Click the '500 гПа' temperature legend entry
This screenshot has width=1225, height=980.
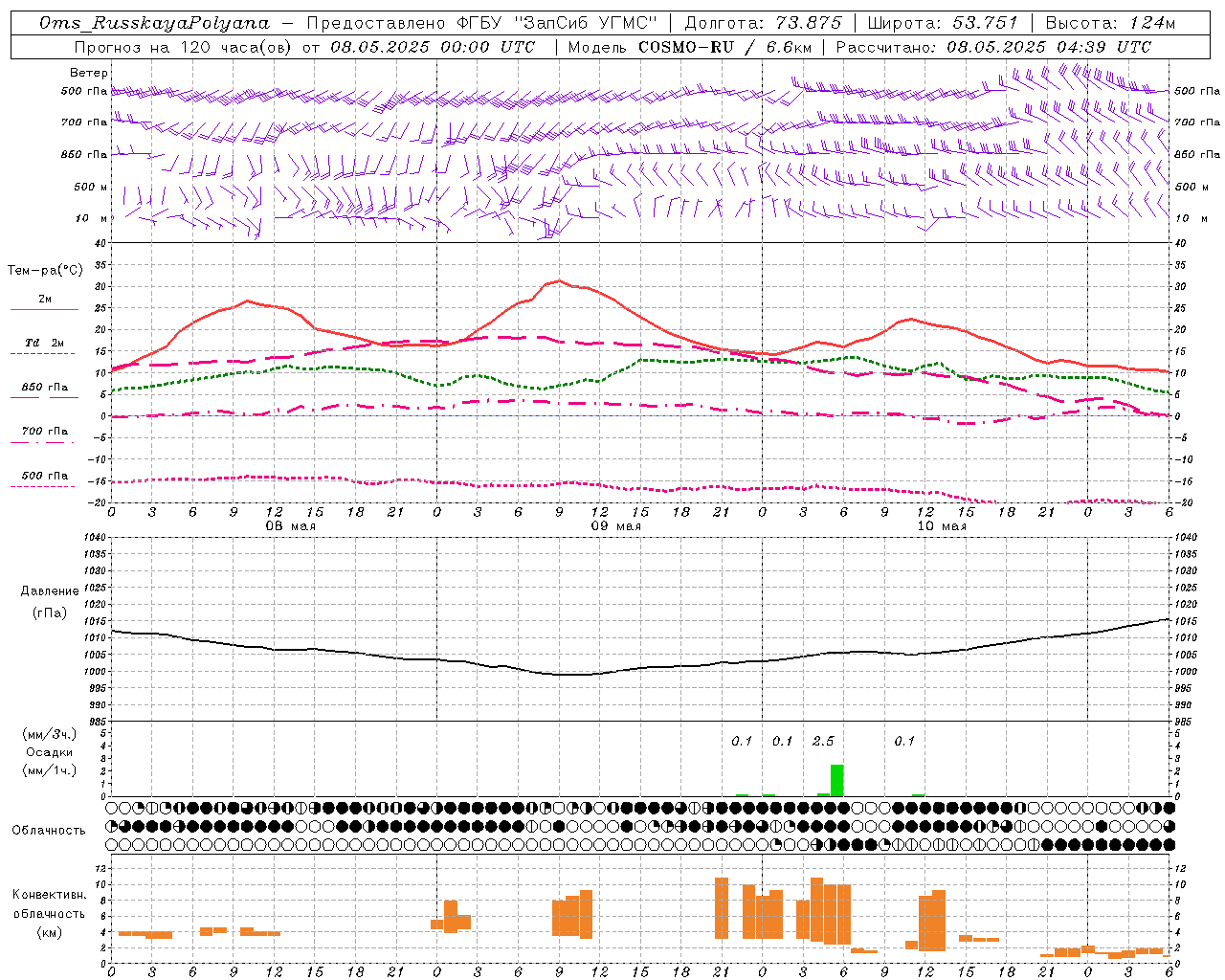point(44,476)
